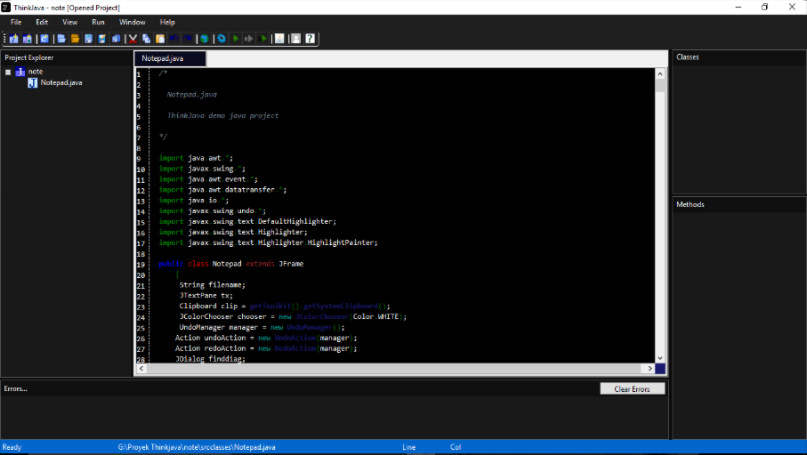Image resolution: width=807 pixels, height=455 pixels.
Task: Click the editor scroll down arrow
Action: click(x=660, y=358)
